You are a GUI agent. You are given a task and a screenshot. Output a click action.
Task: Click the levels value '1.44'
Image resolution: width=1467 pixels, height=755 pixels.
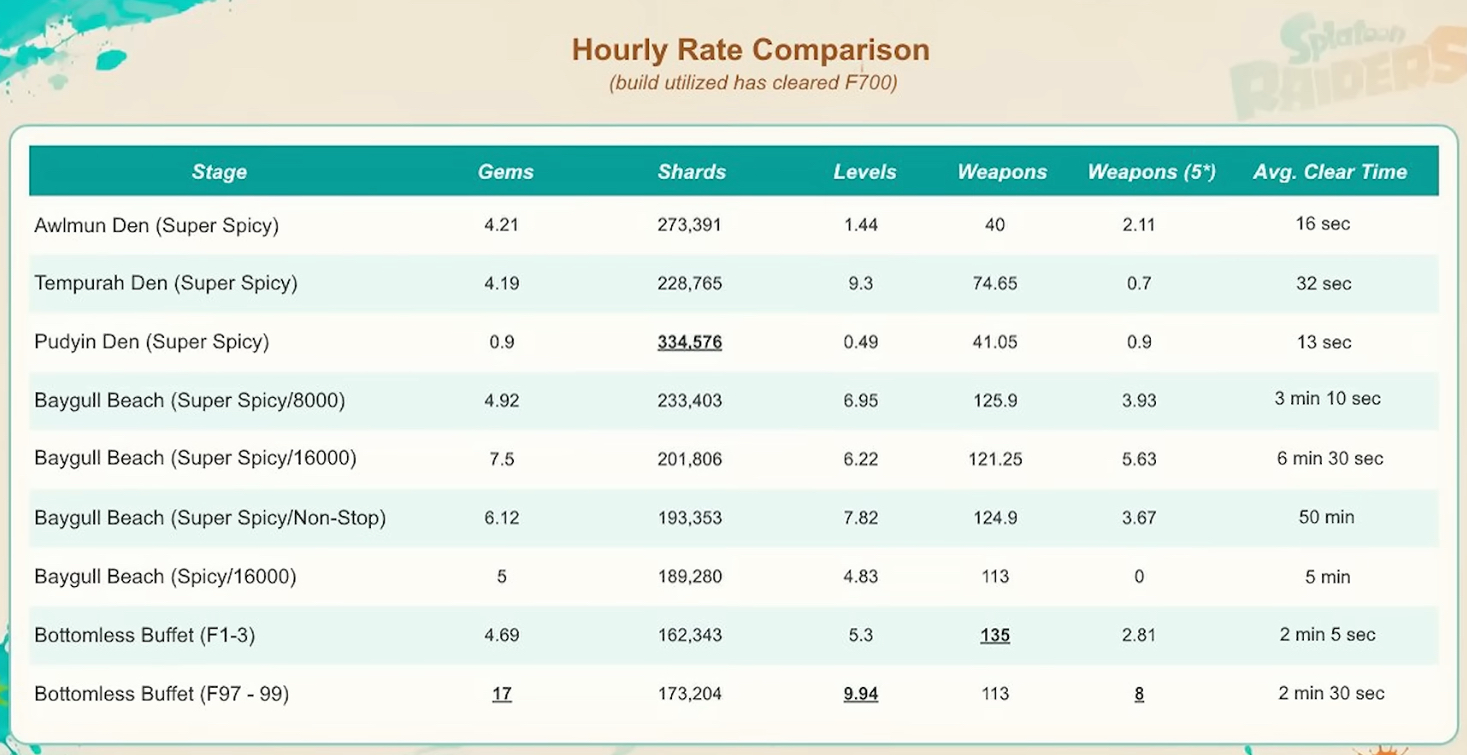860,225
